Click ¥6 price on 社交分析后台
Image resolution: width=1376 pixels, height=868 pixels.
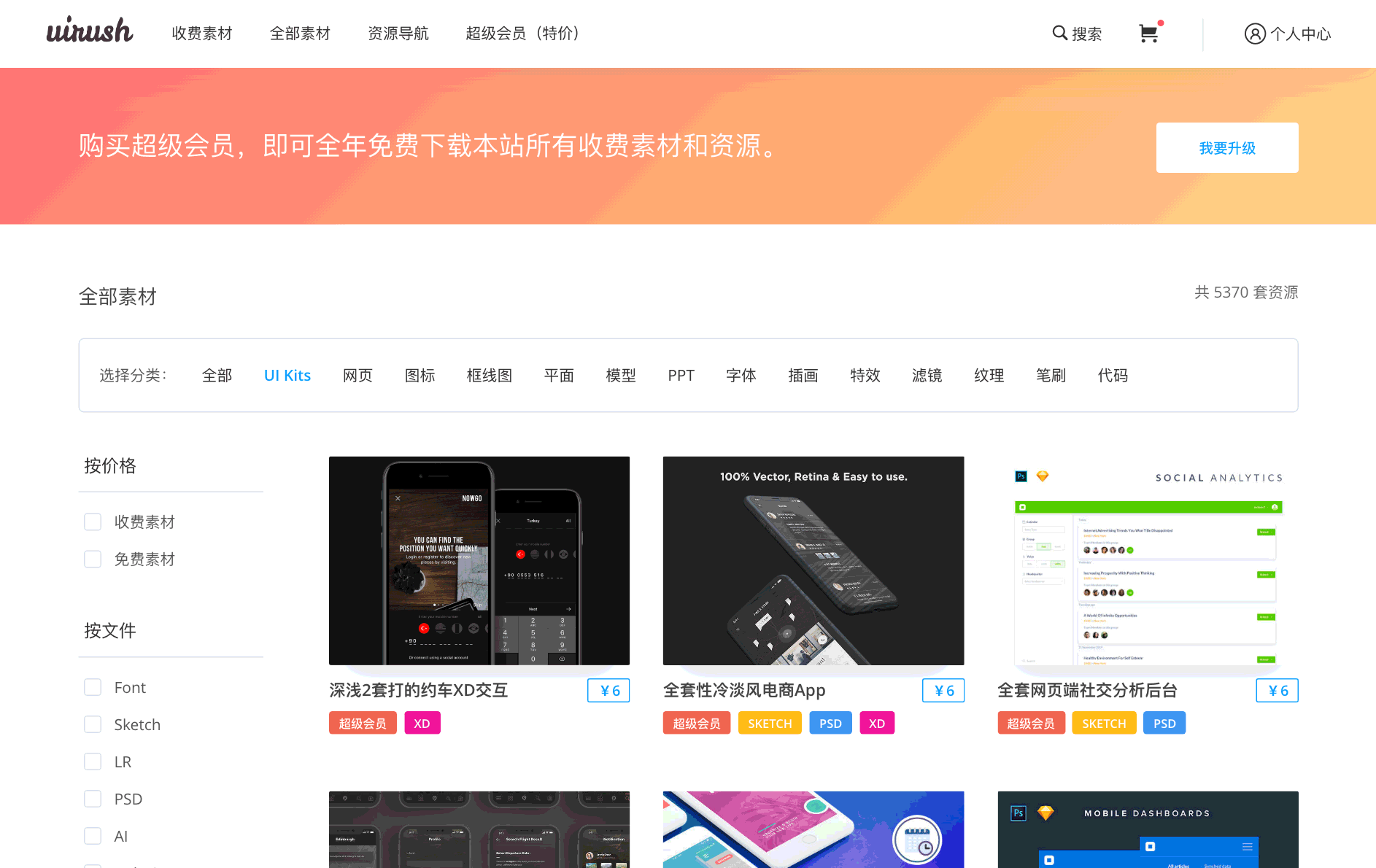coord(1278,691)
